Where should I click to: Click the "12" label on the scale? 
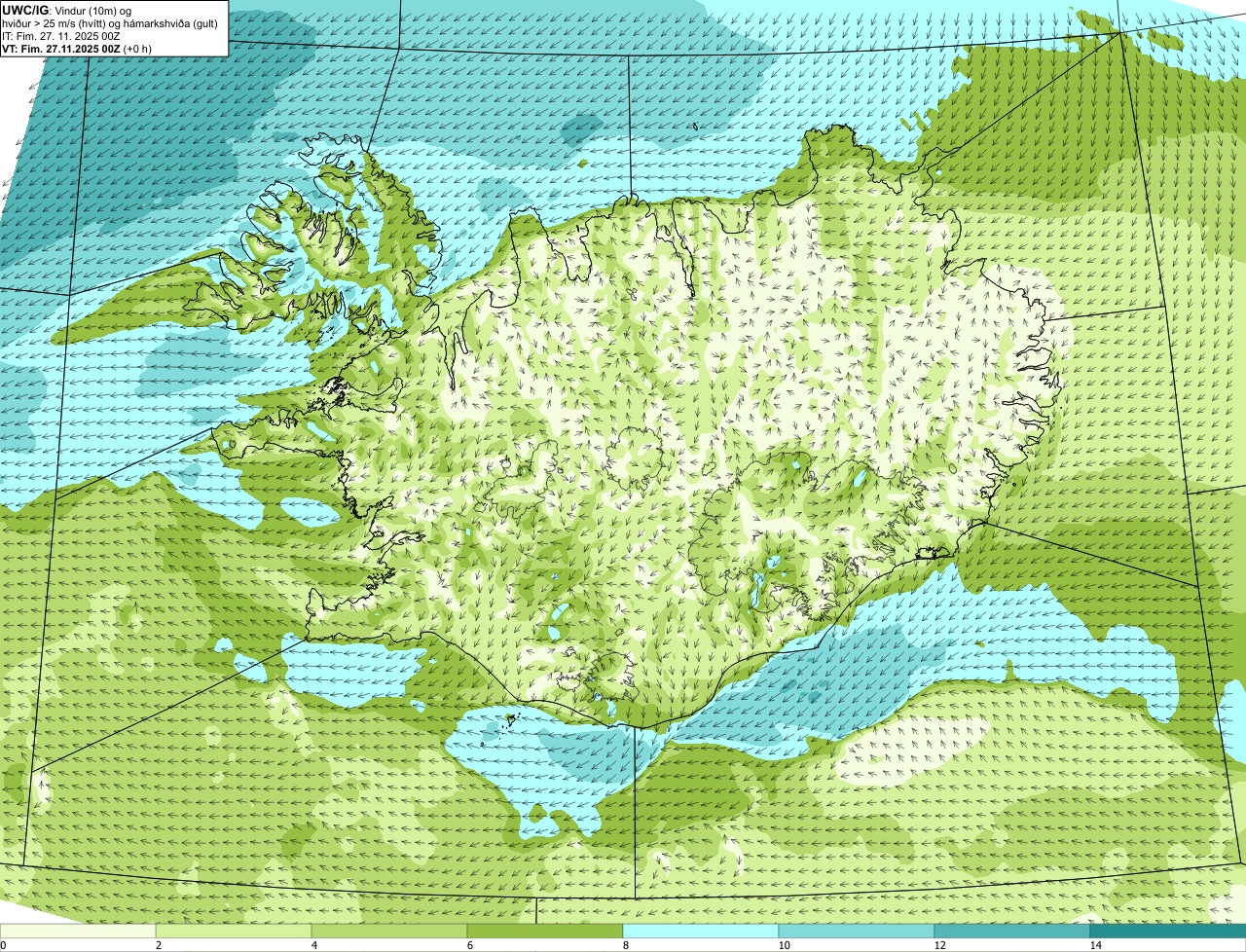coord(939,945)
